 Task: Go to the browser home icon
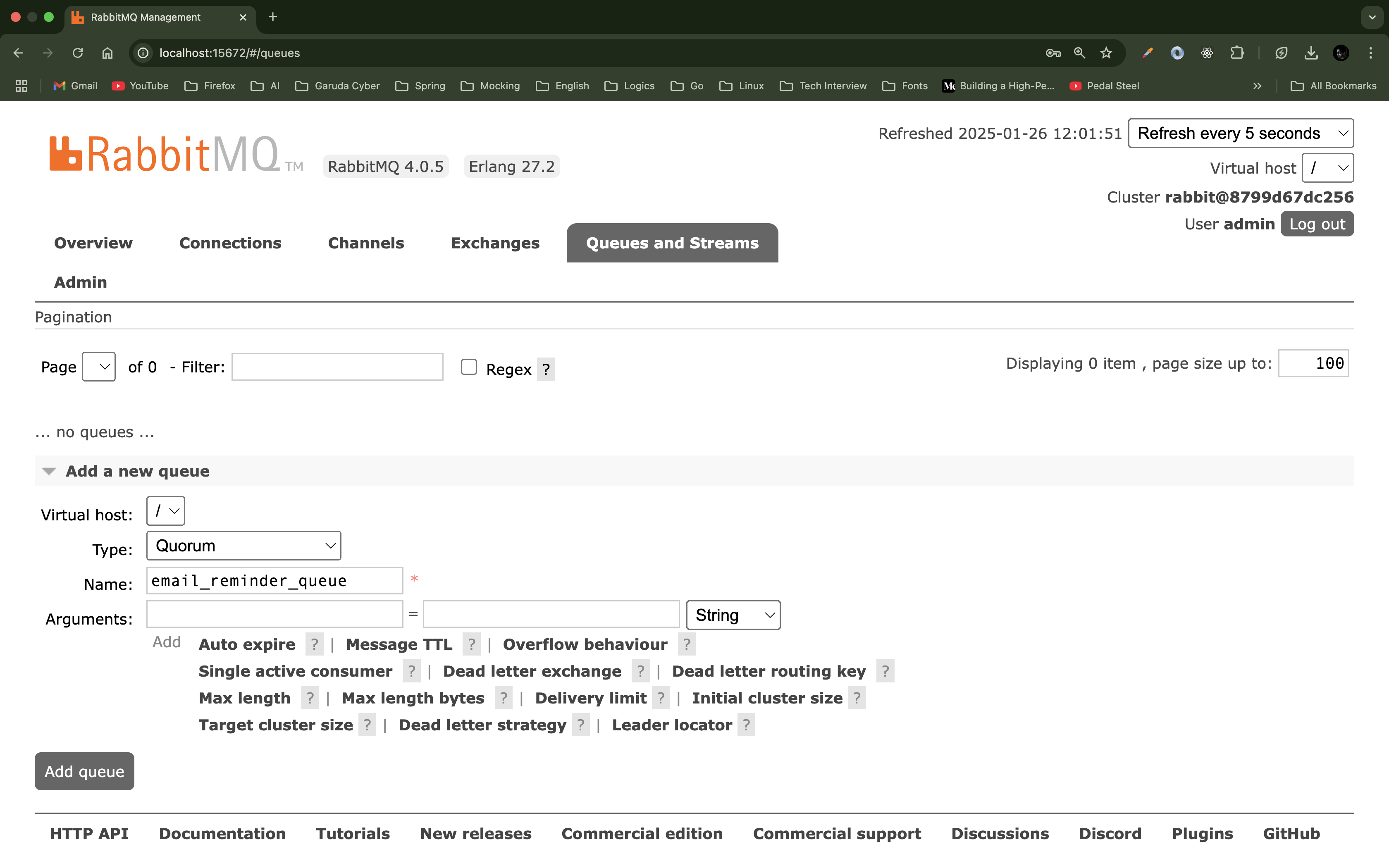(x=107, y=53)
